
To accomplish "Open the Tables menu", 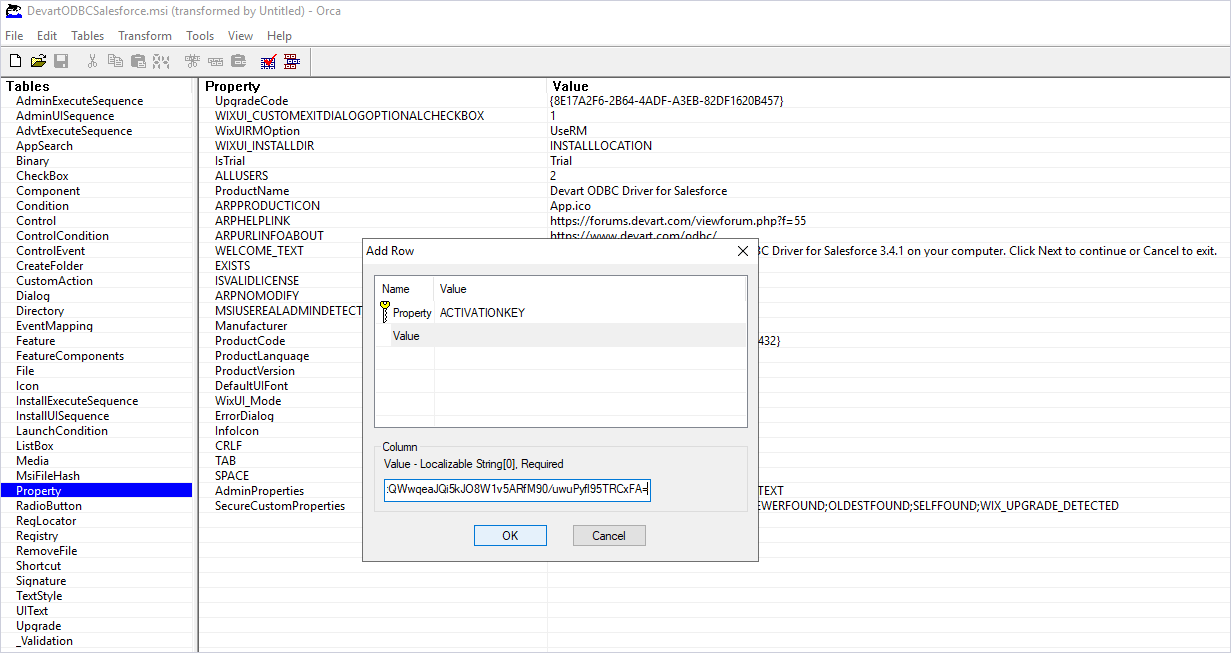I will tap(87, 35).
